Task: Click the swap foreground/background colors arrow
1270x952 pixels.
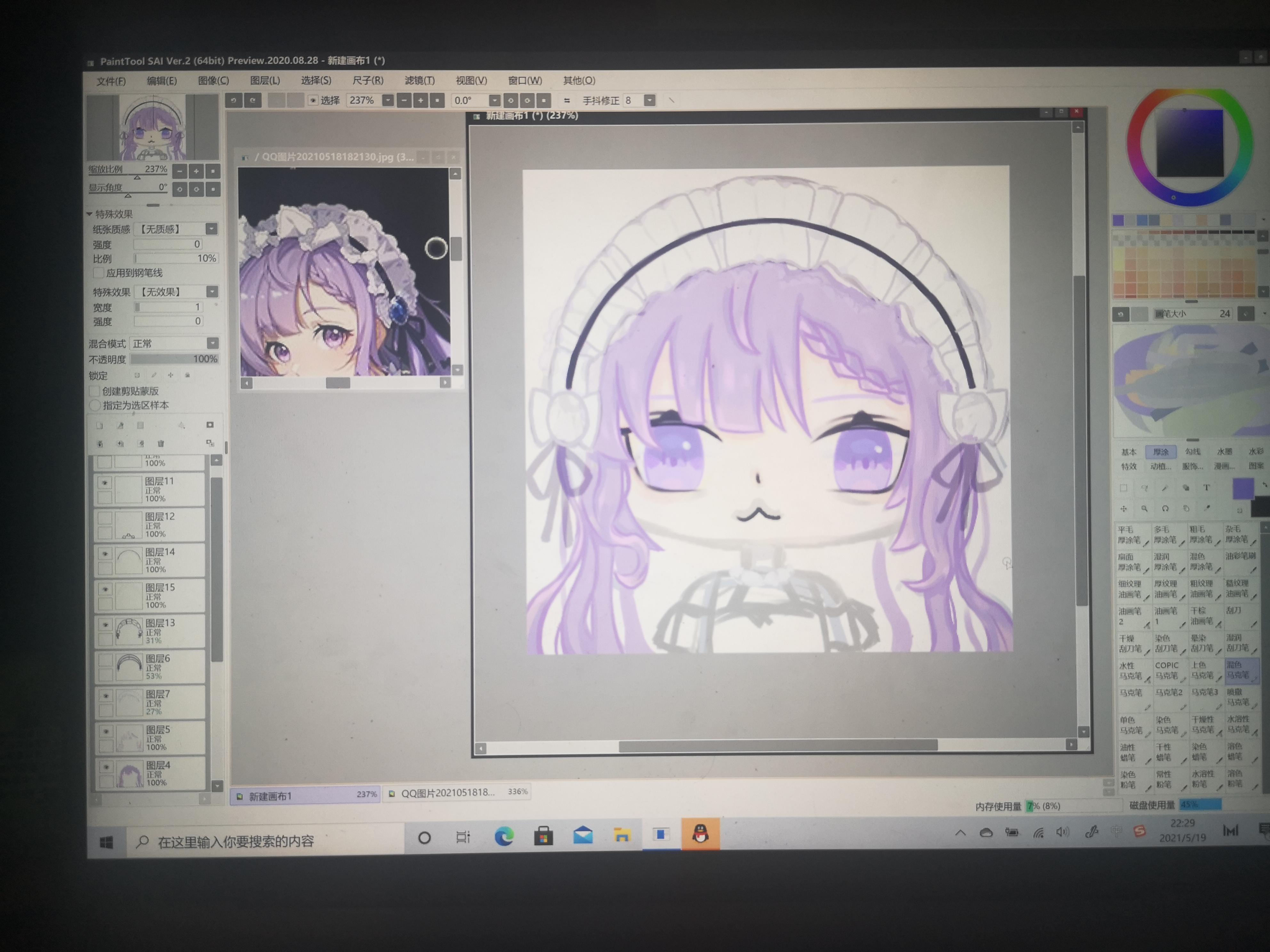Action: click(x=1265, y=486)
